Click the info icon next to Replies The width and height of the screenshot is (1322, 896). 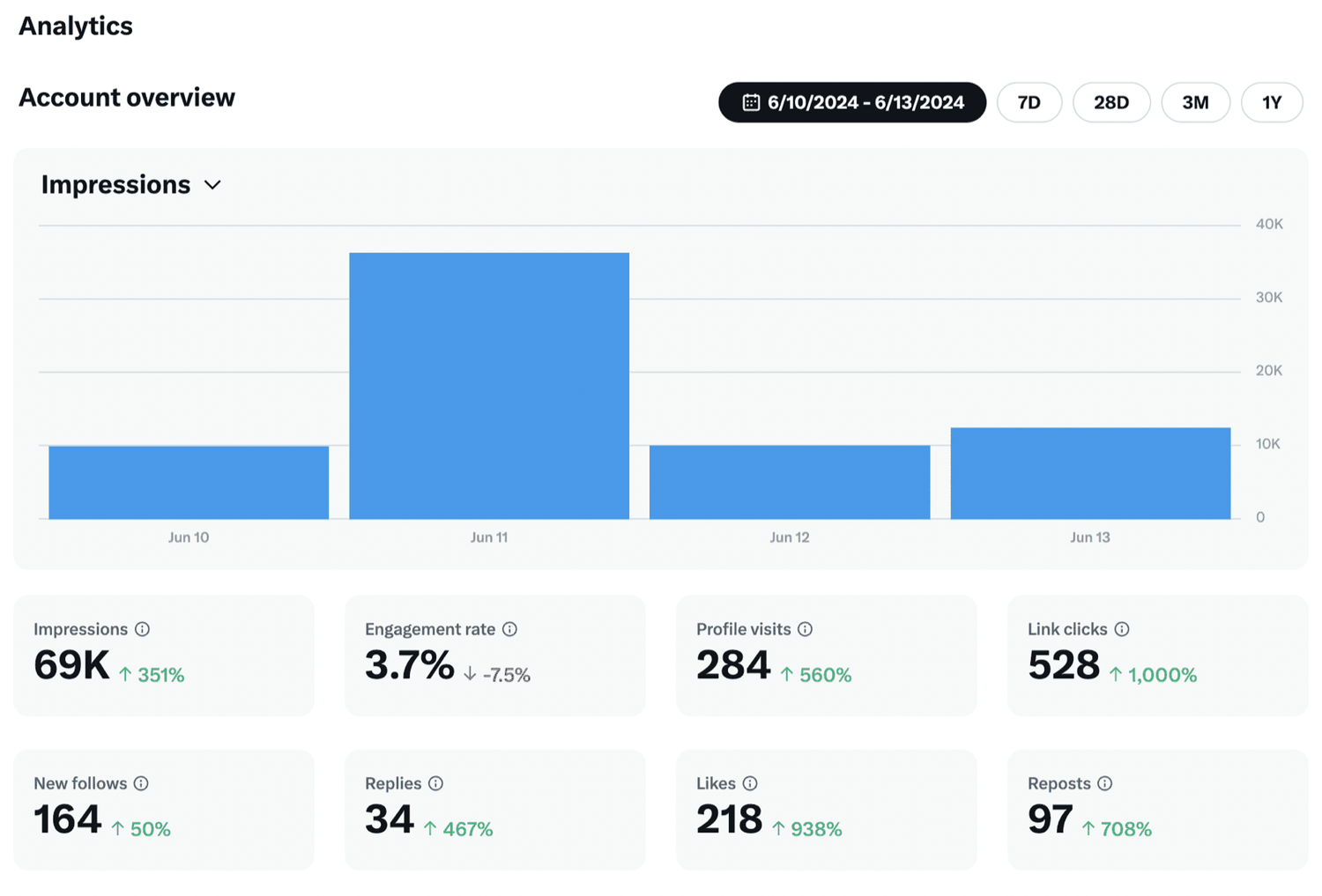(435, 783)
